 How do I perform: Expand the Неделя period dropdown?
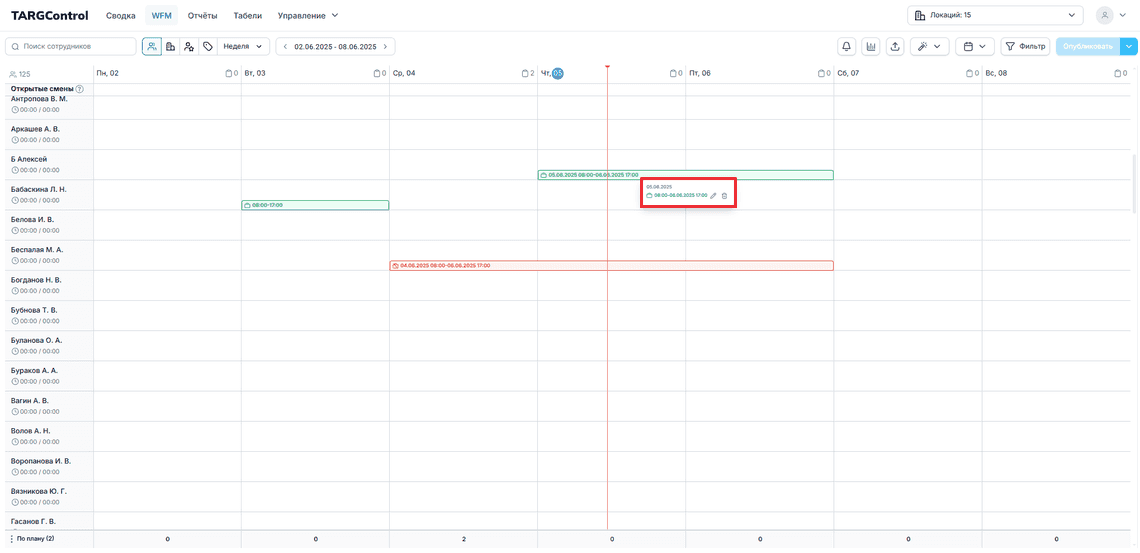244,47
